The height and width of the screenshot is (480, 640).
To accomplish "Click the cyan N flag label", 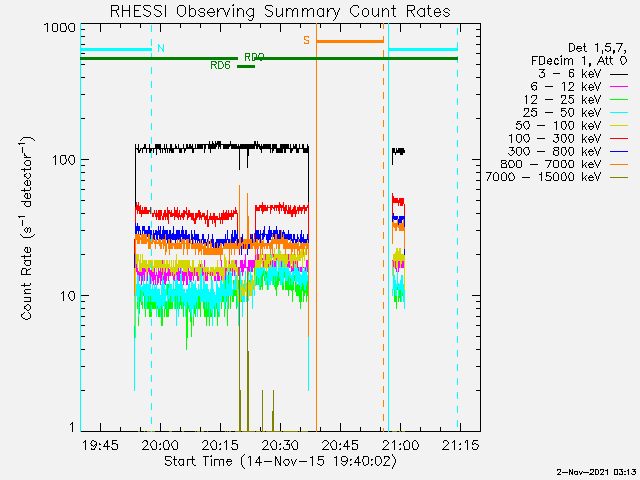I will (161, 49).
